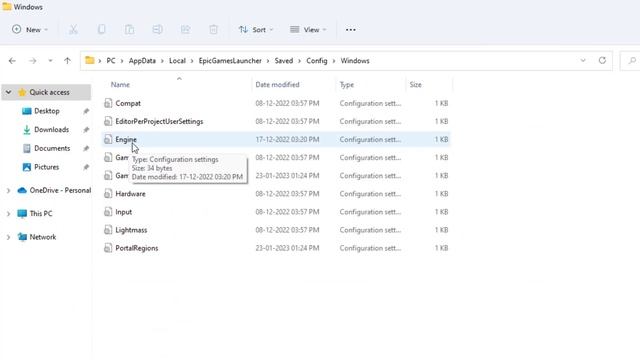Sort by Size column header
The height and width of the screenshot is (360, 640).
coord(415,84)
